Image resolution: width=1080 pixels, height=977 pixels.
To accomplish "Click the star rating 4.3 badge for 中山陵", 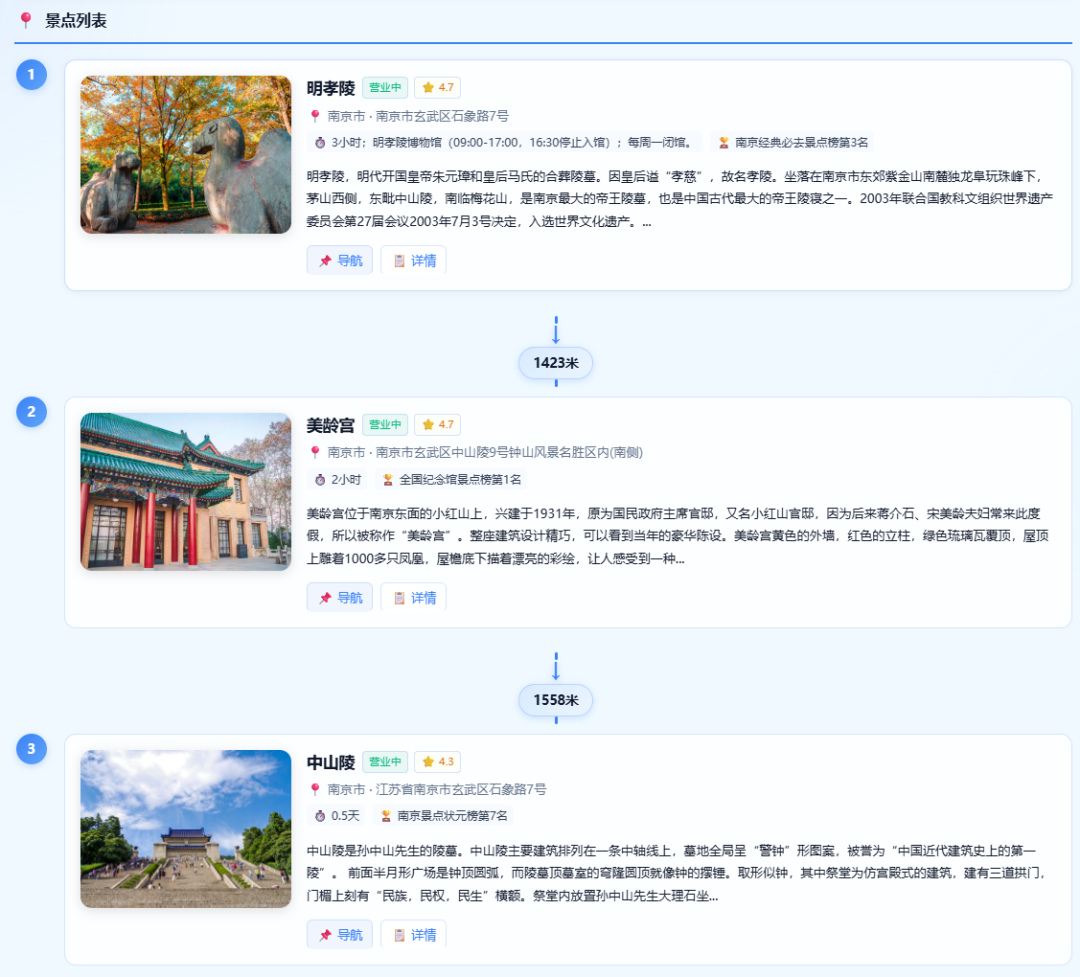I will coord(437,762).
